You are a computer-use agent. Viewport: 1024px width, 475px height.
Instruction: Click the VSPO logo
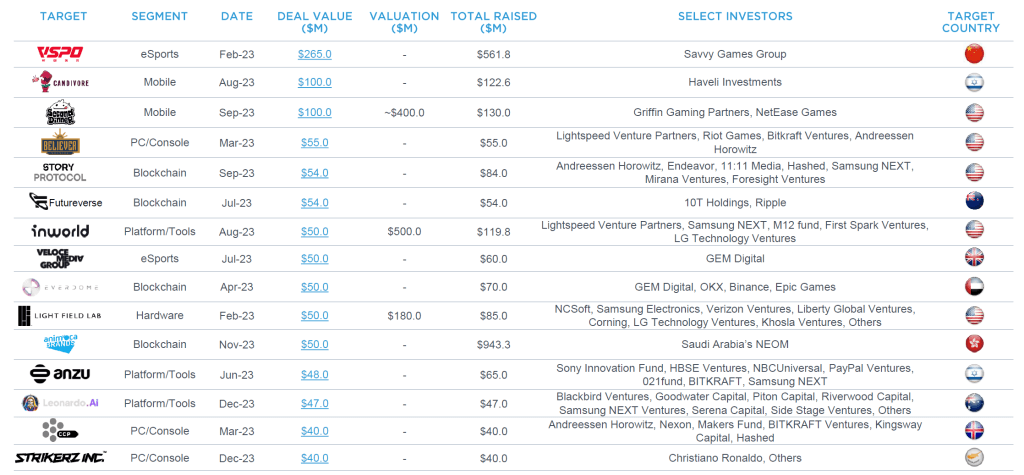click(59, 54)
